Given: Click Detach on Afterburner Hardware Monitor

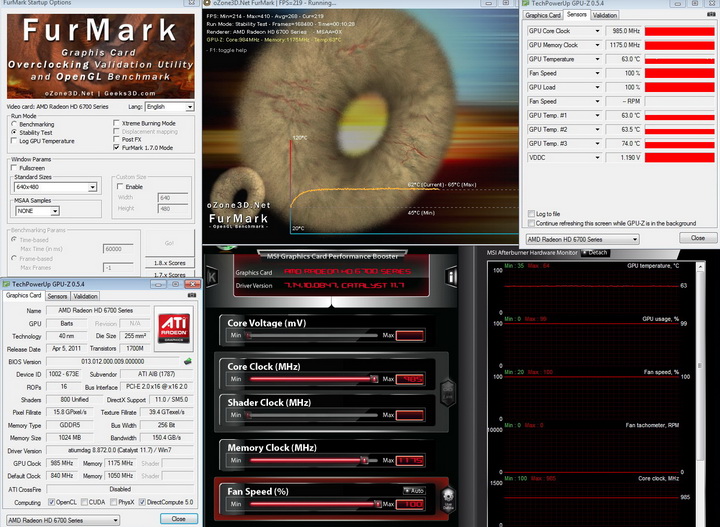Looking at the screenshot, I should point(595,252).
